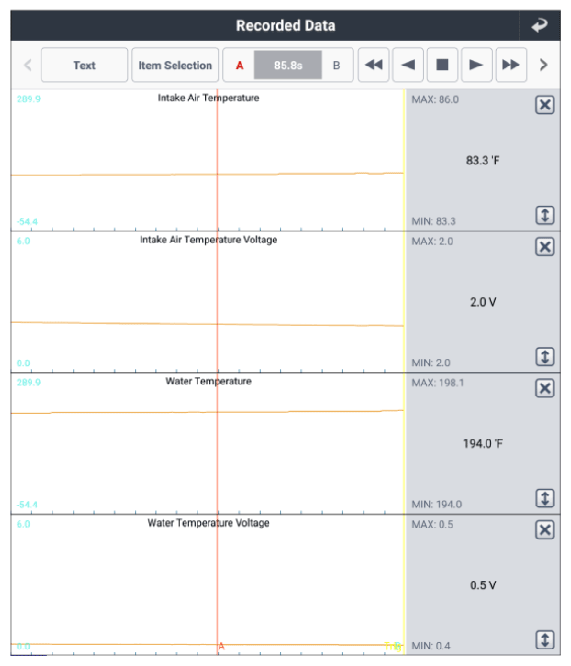This screenshot has height=666, width=571.
Task: Click the red A marker on timeline
Action: point(221,646)
